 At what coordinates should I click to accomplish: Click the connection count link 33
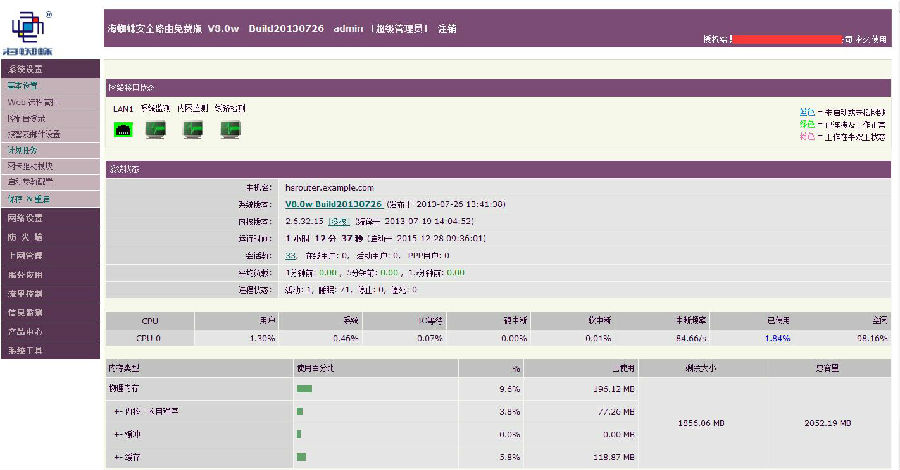(x=290, y=255)
